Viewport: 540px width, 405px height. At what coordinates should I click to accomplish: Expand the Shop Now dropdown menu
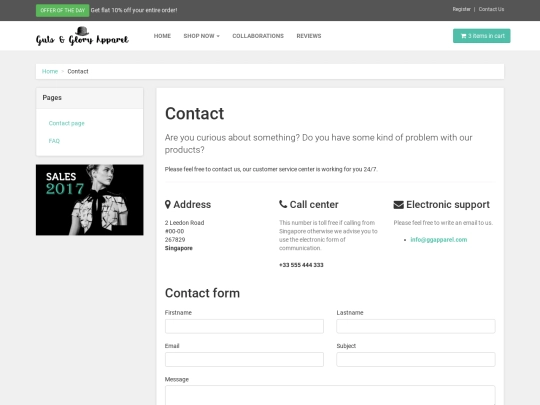pos(201,36)
